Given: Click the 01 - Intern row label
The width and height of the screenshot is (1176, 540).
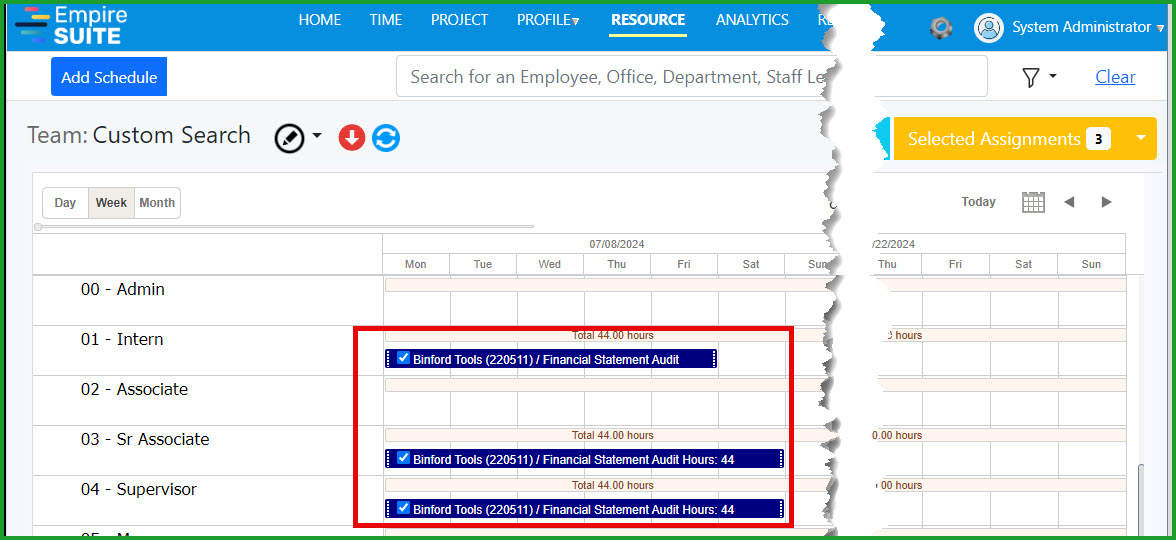Looking at the screenshot, I should click(x=122, y=340).
